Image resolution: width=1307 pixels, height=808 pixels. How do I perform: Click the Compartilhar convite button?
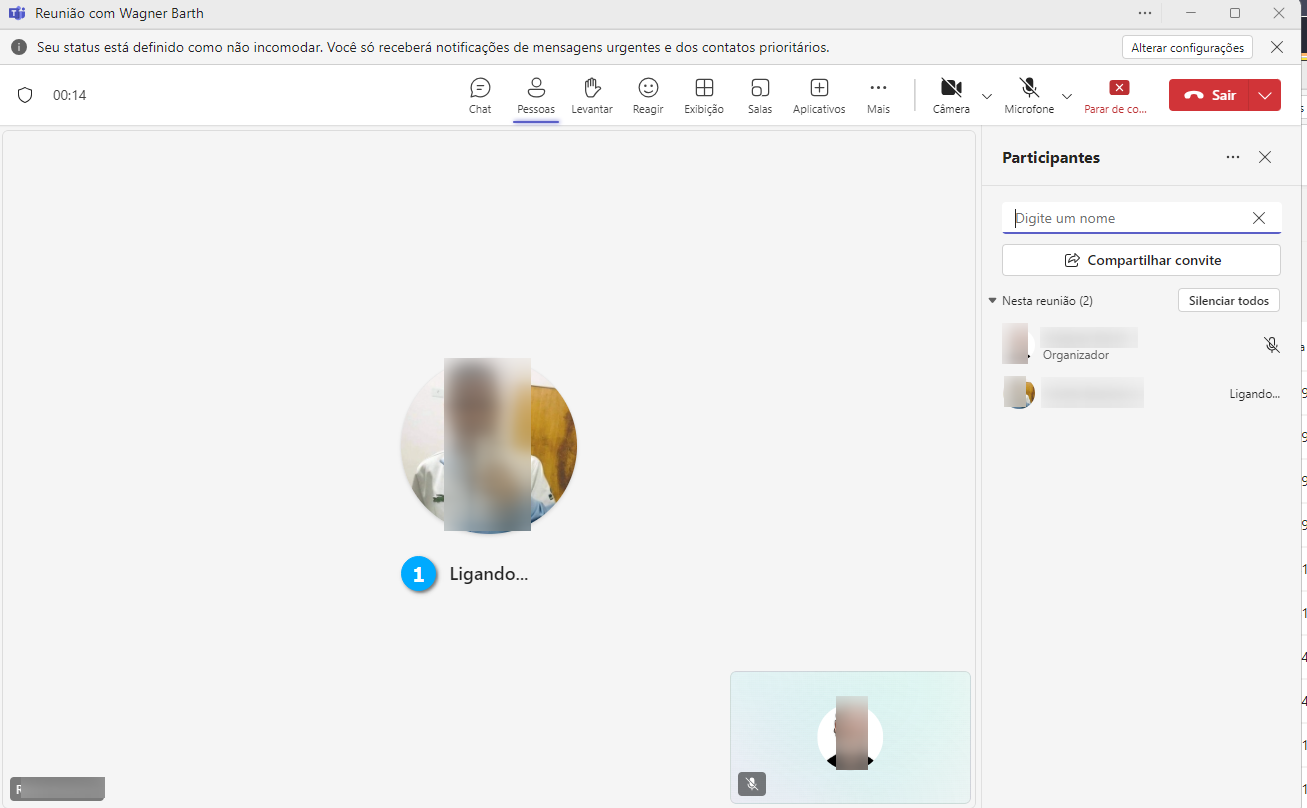(1141, 260)
